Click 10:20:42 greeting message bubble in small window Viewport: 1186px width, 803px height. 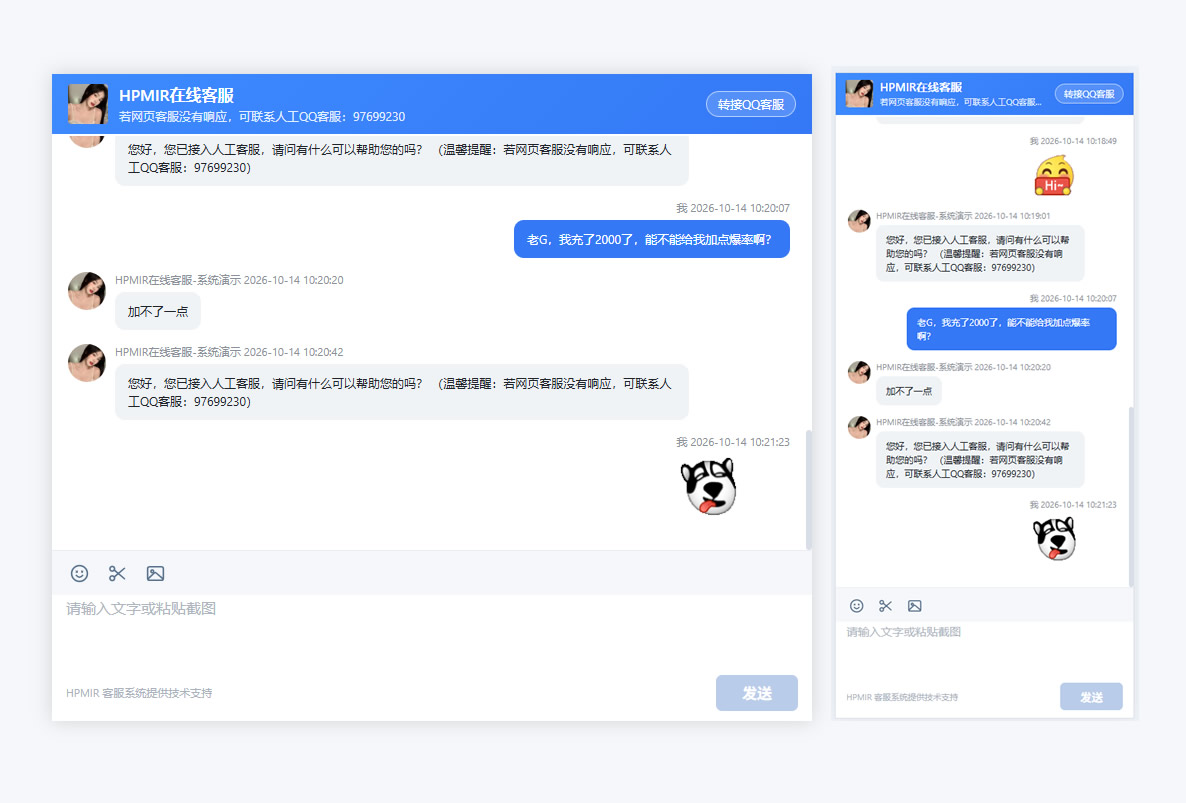(980, 460)
